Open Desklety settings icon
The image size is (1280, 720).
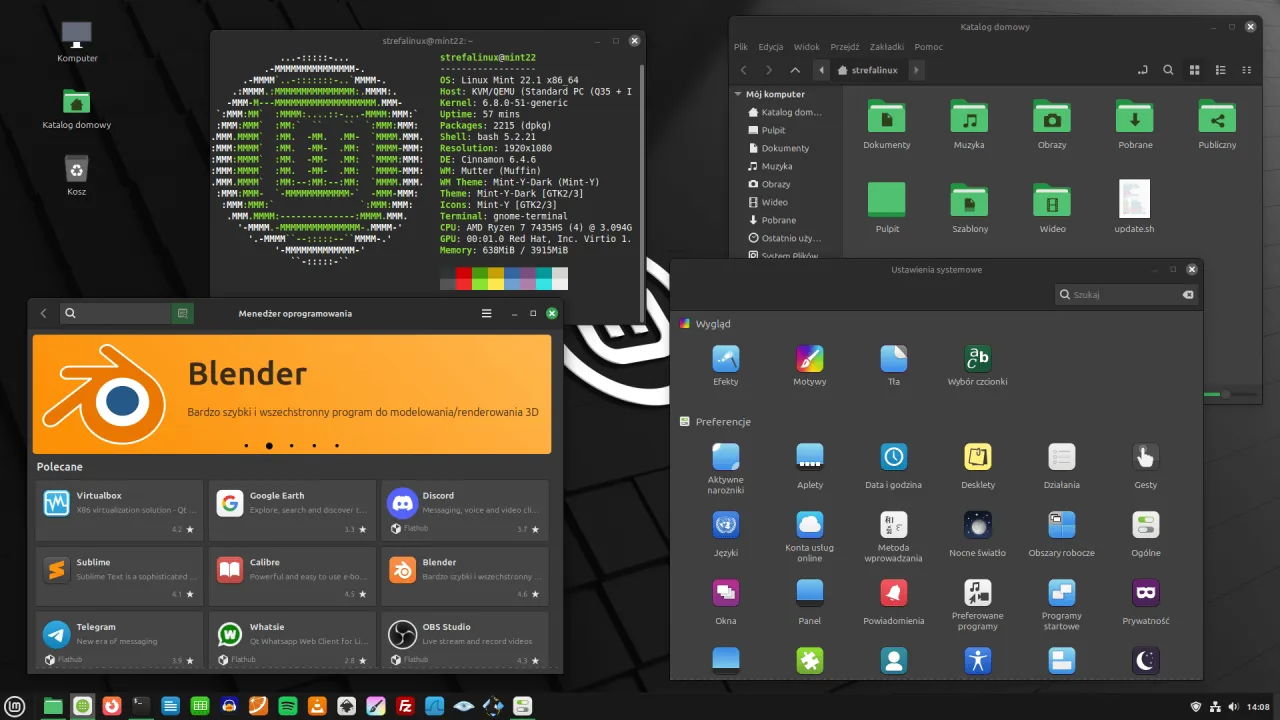[977, 459]
